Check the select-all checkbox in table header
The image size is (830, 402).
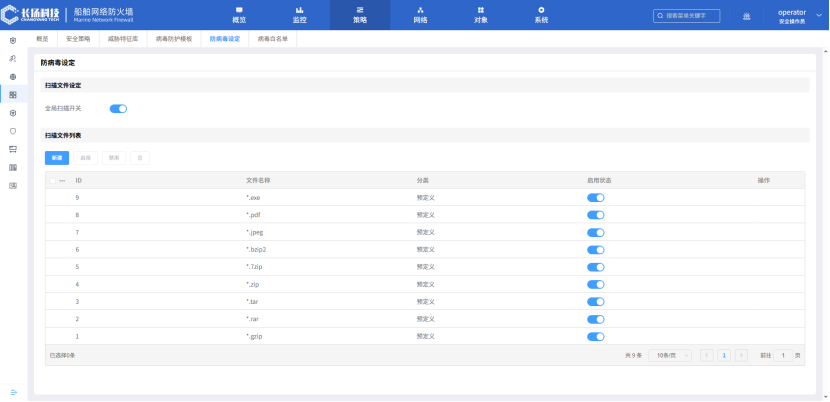coord(53,180)
